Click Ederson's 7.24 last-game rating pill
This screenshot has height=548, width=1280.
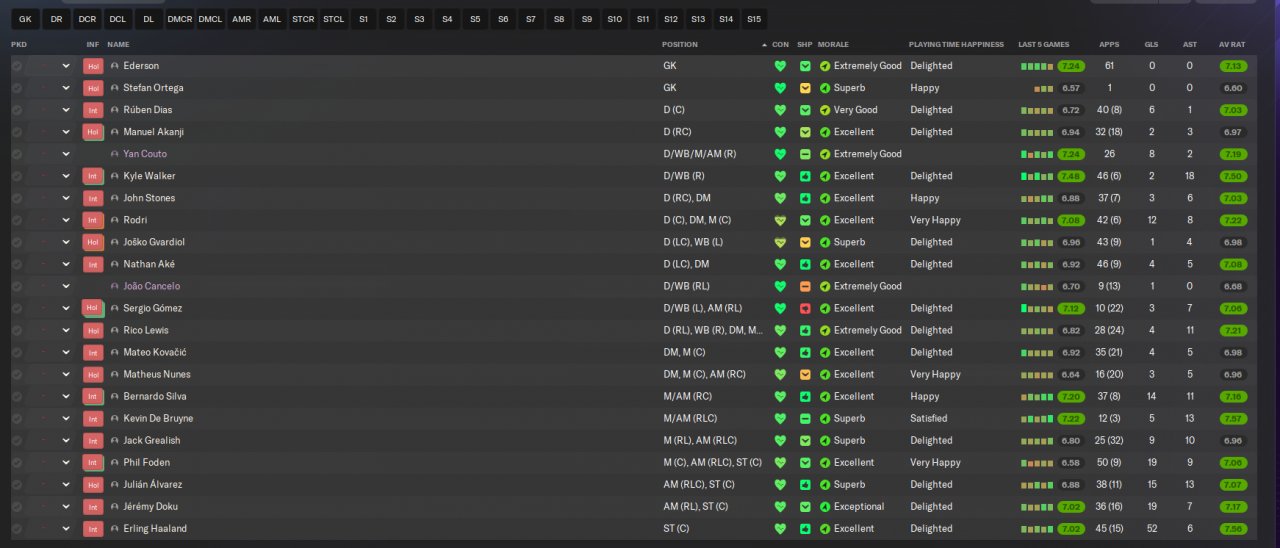[1071, 66]
